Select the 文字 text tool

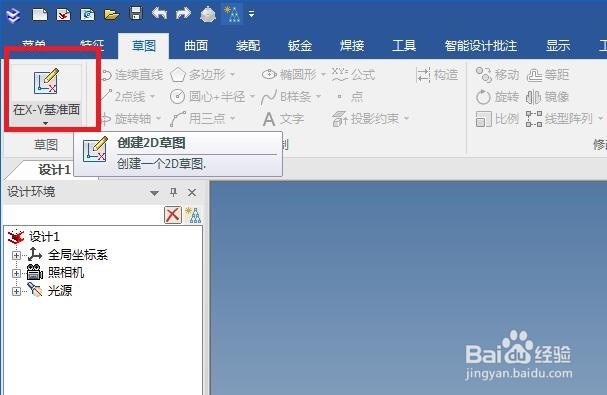[284, 119]
